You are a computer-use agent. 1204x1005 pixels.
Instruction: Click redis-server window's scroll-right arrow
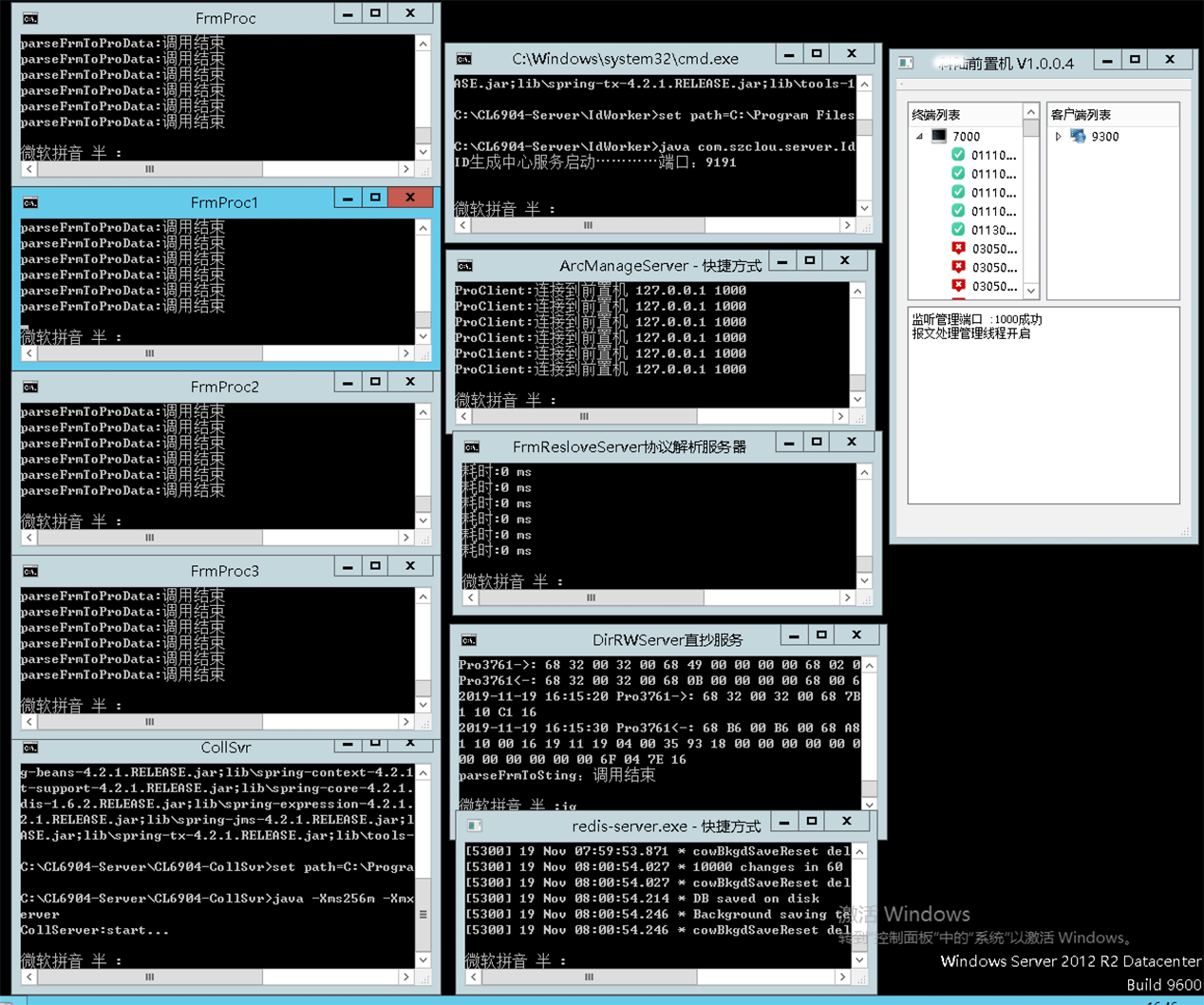click(x=843, y=977)
